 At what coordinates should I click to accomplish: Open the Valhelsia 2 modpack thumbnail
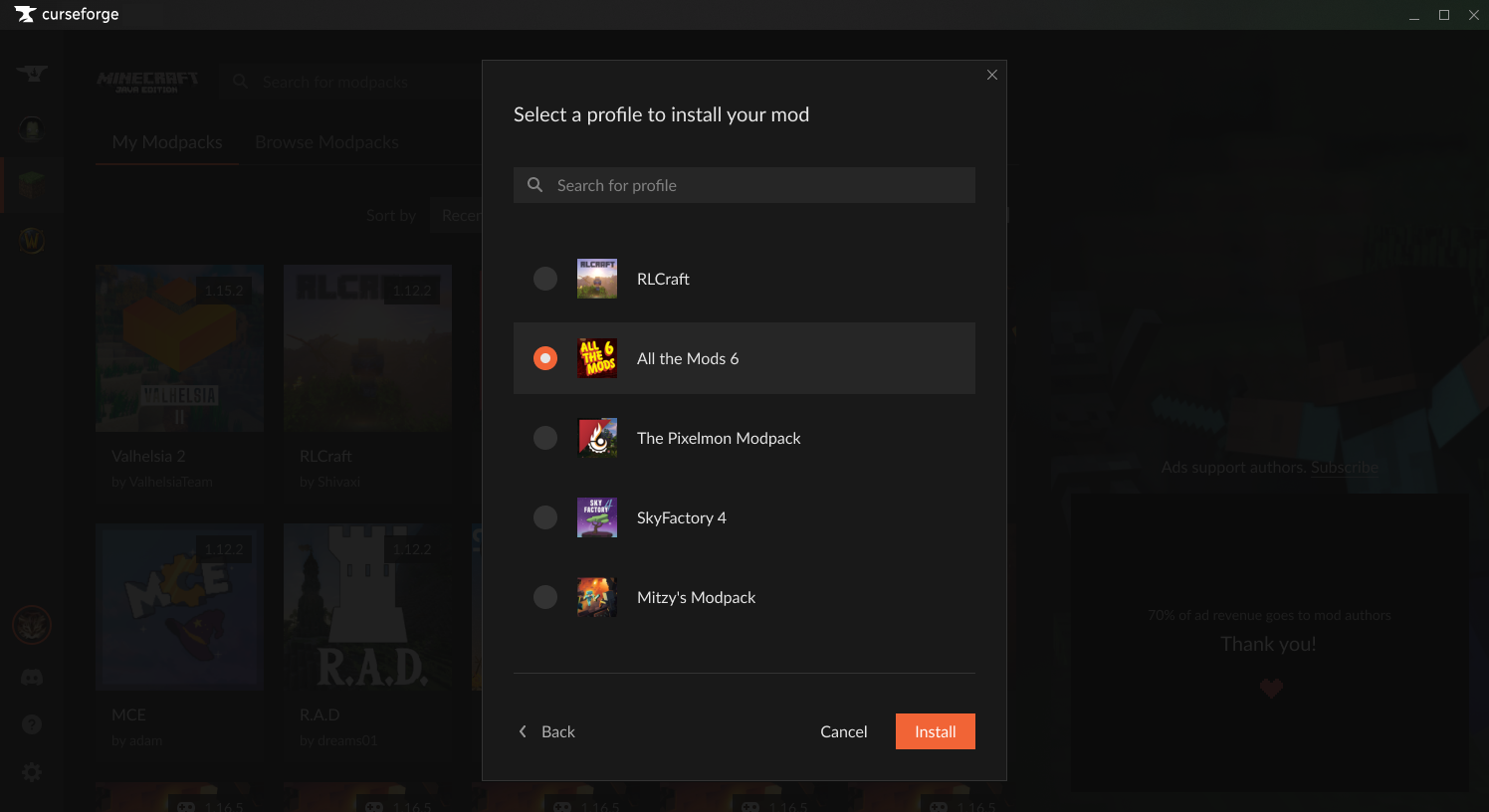coord(179,348)
